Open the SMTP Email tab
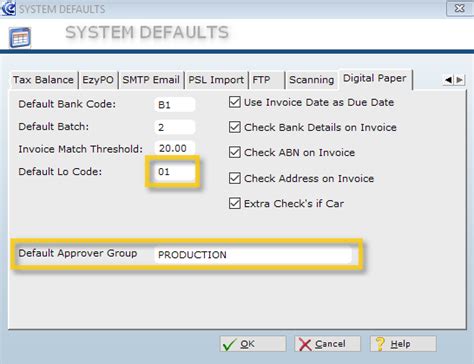 [x=151, y=80]
